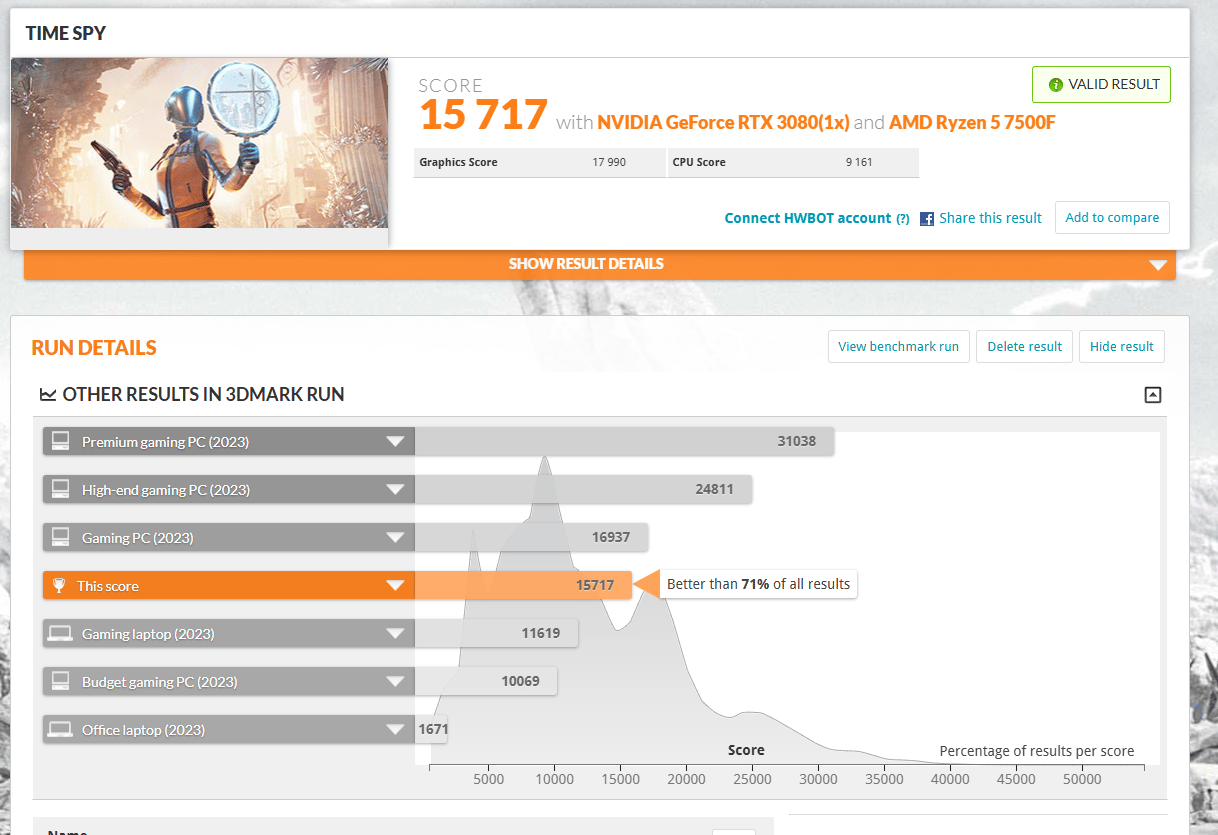
Task: Click the RUN DETAILS heading
Action: (x=94, y=348)
